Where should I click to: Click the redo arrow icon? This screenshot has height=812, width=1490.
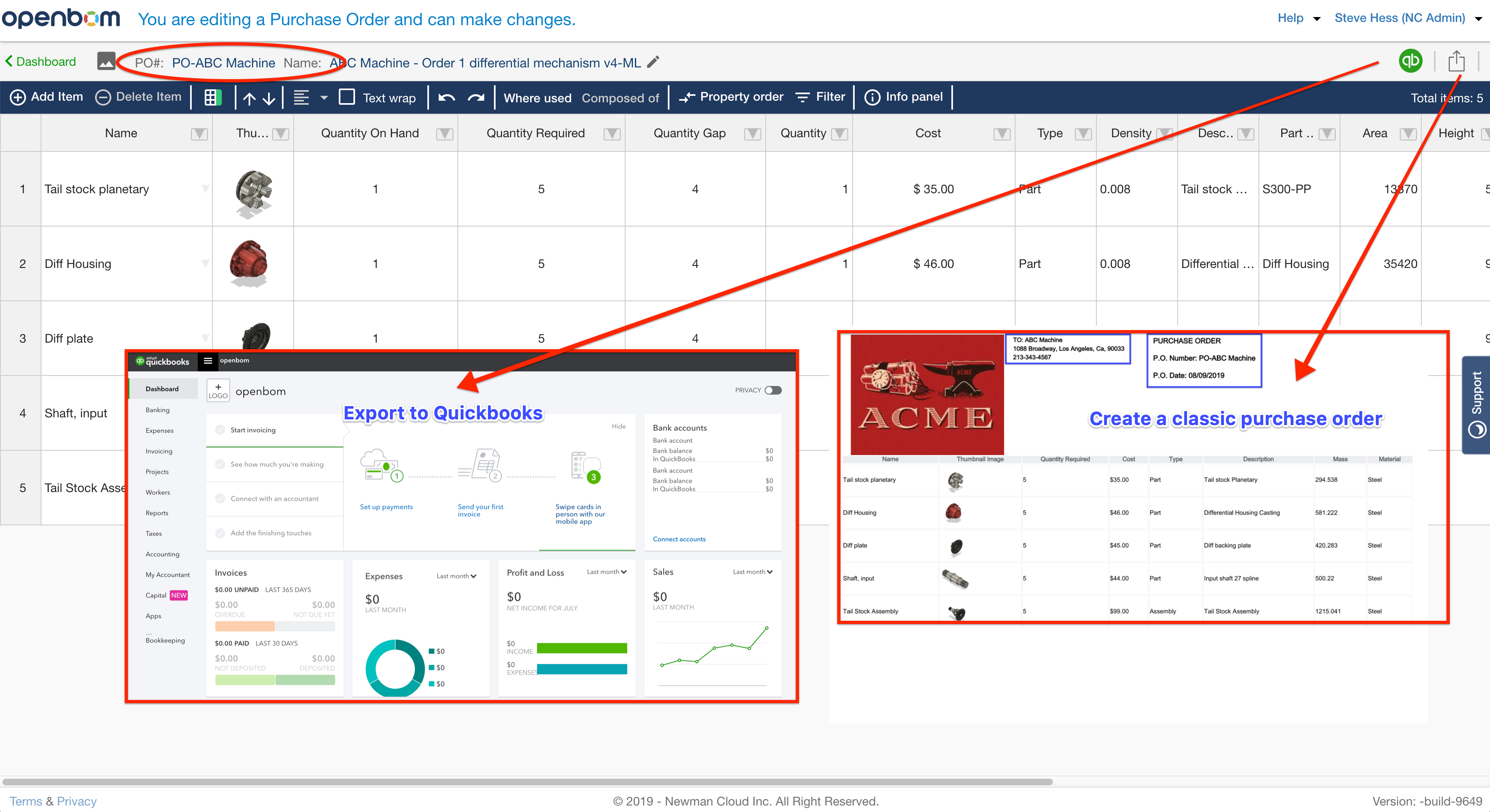point(476,97)
